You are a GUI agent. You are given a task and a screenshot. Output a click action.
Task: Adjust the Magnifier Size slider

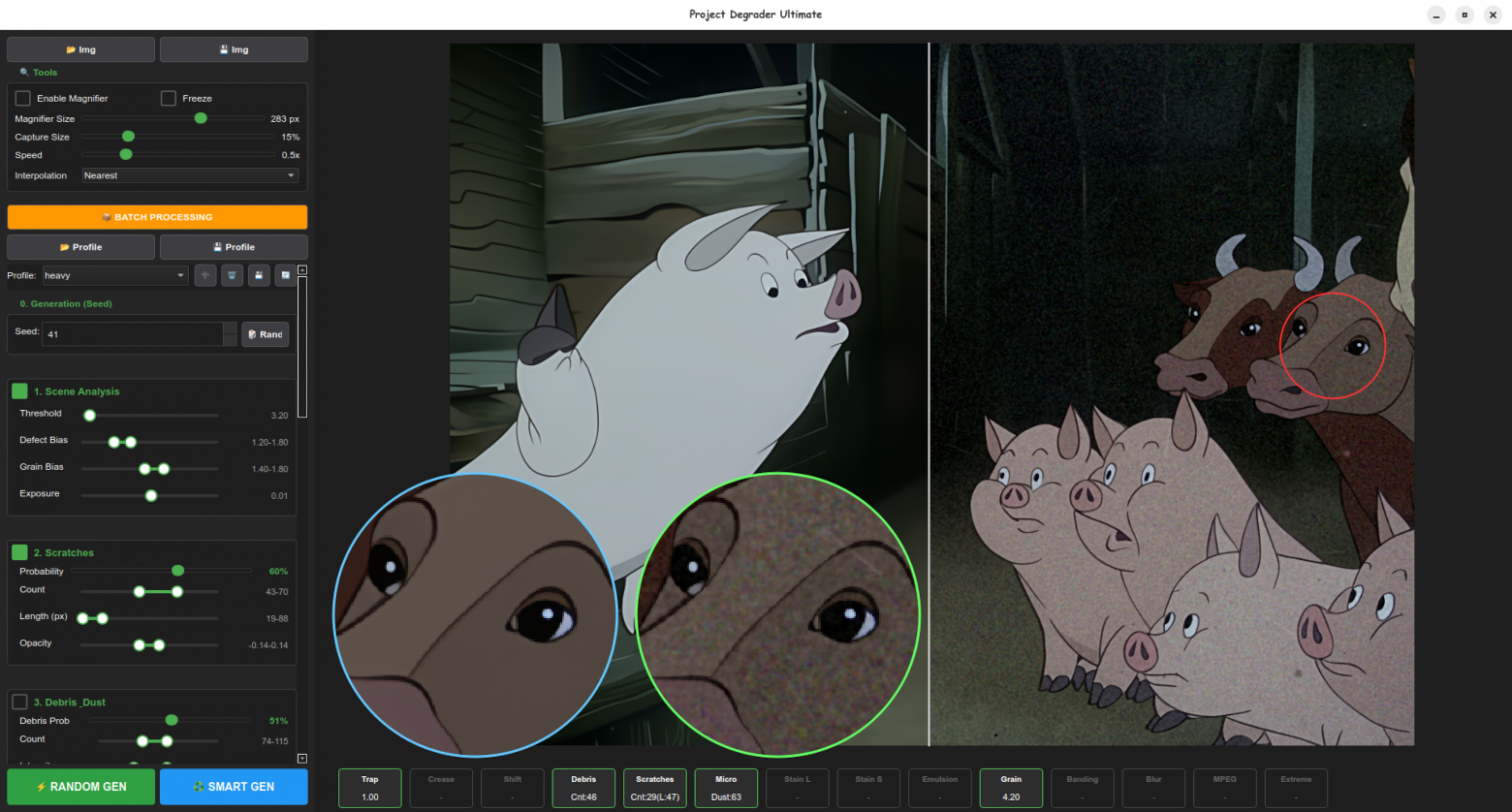click(x=201, y=118)
